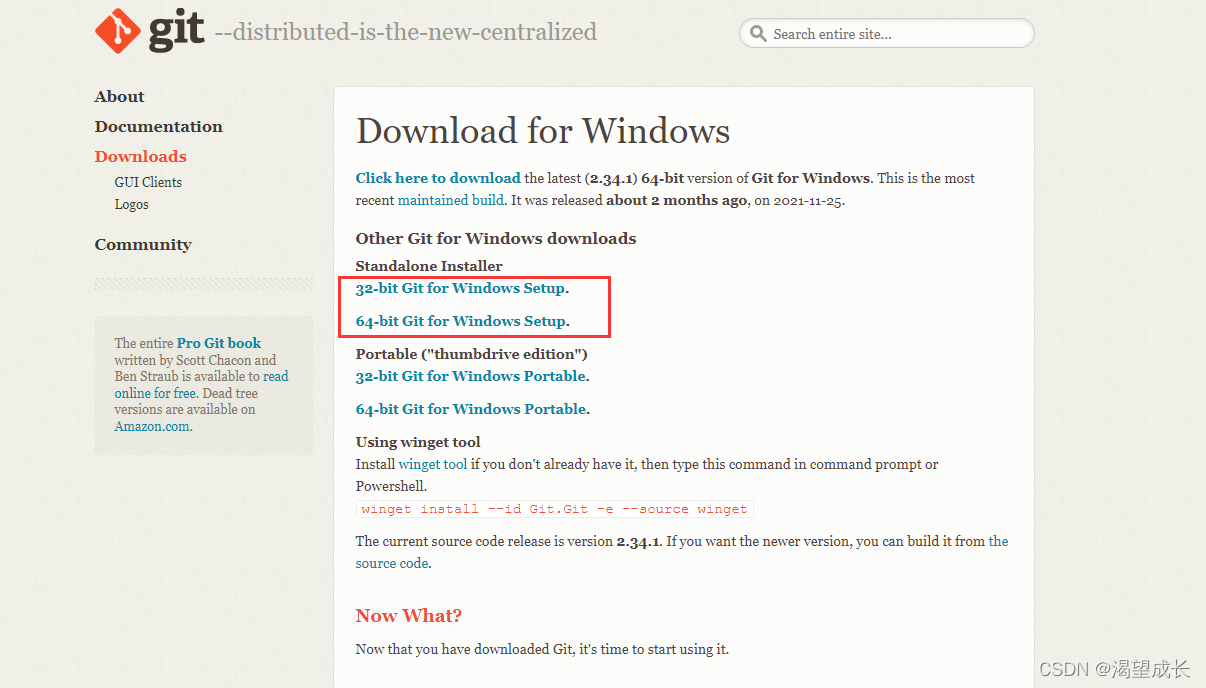Open the Amazon.com link
This screenshot has height=688, width=1206.
pyautogui.click(x=152, y=426)
